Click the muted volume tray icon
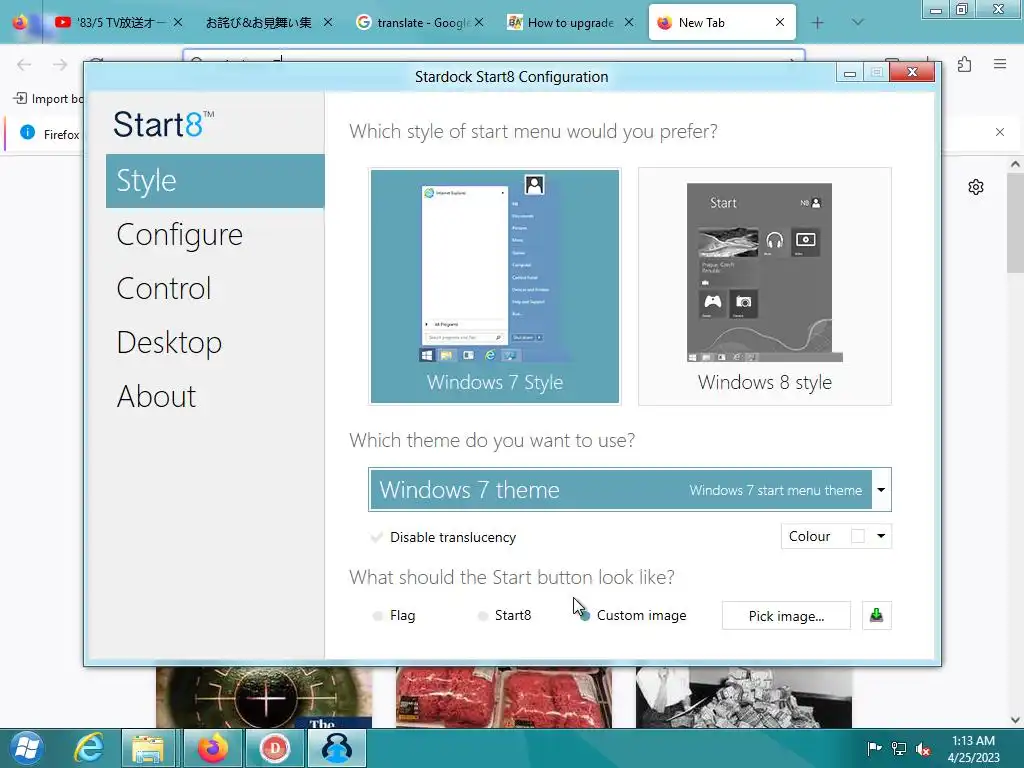 [923, 748]
